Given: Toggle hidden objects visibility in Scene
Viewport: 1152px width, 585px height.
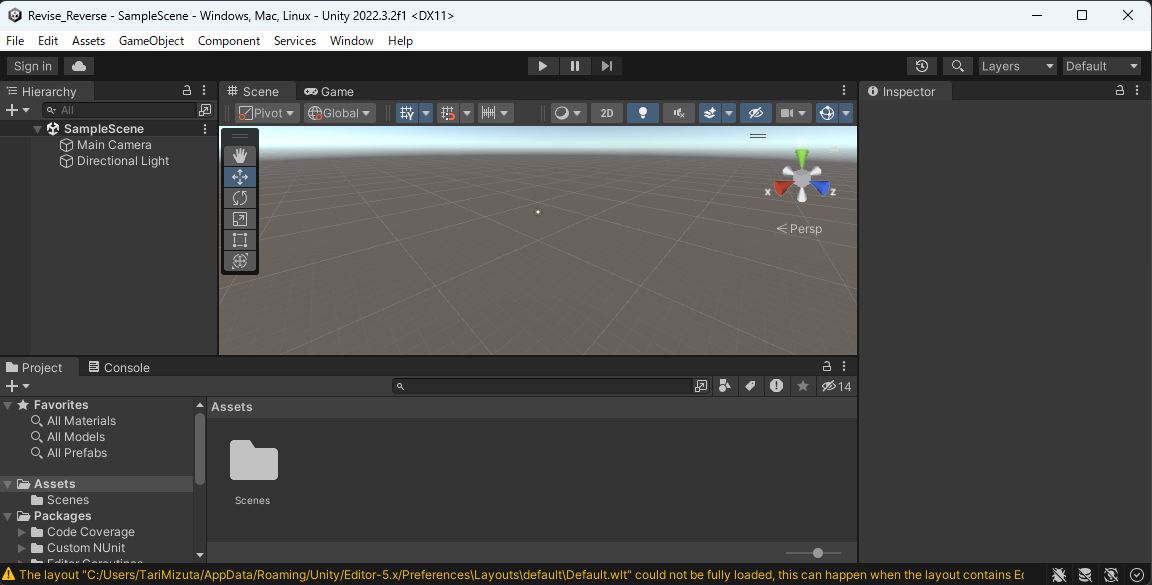Looking at the screenshot, I should 755,113.
